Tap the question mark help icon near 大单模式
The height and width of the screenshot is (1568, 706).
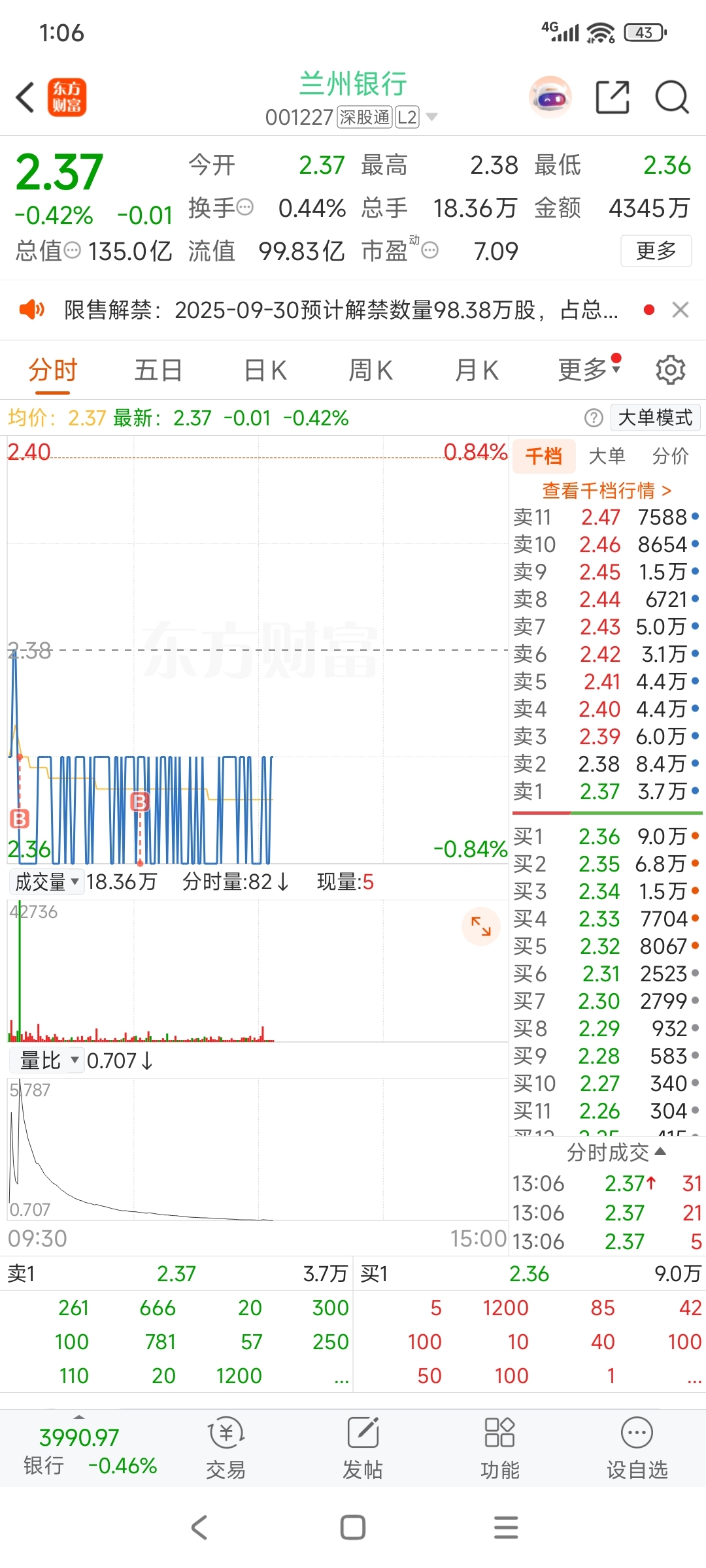click(594, 418)
